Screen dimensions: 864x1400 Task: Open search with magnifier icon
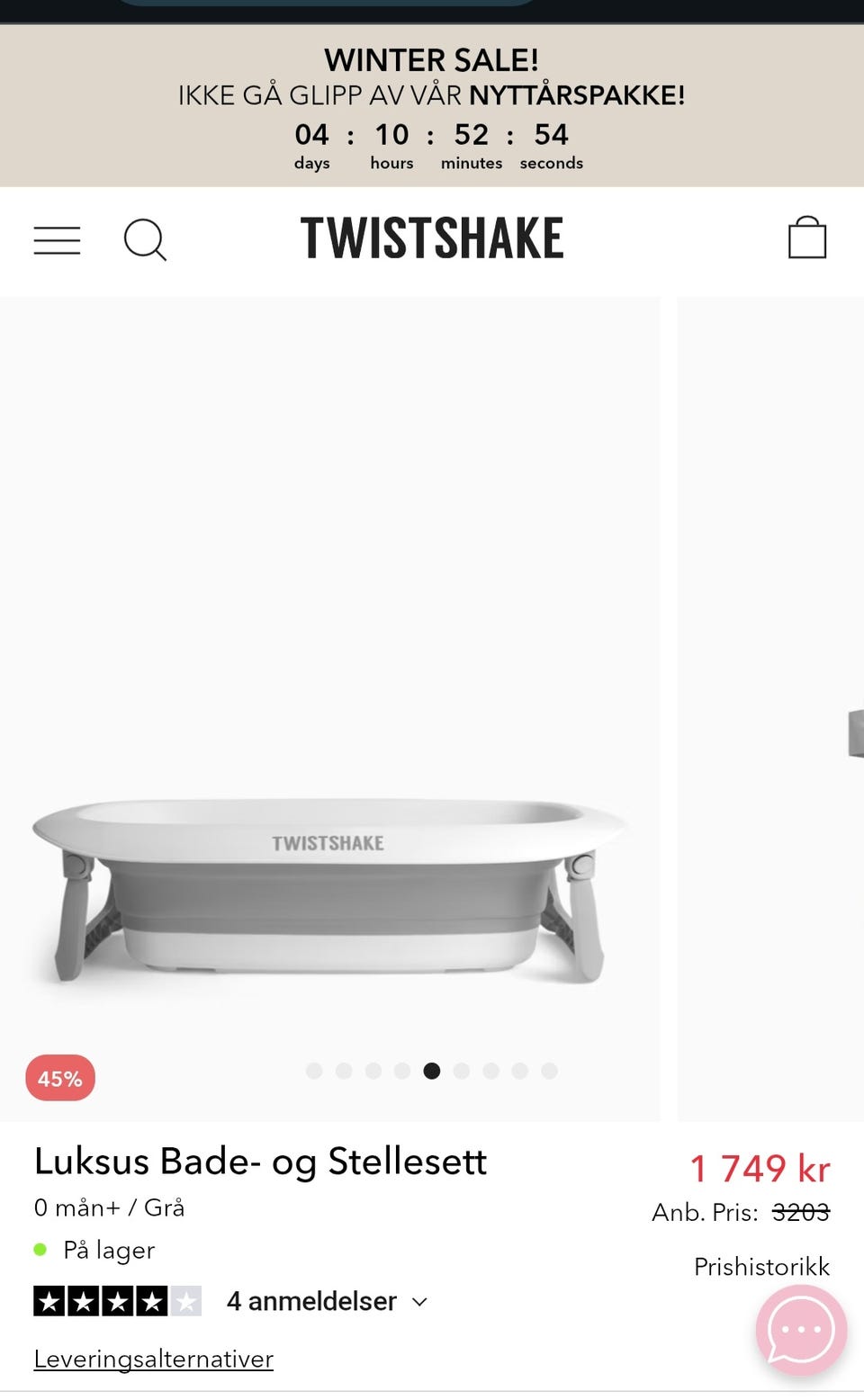click(x=145, y=240)
